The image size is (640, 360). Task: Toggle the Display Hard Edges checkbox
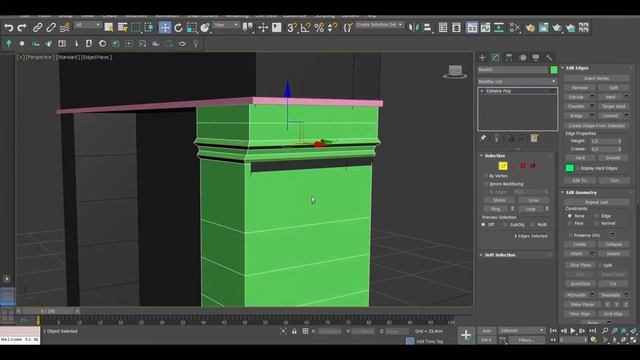[578, 168]
